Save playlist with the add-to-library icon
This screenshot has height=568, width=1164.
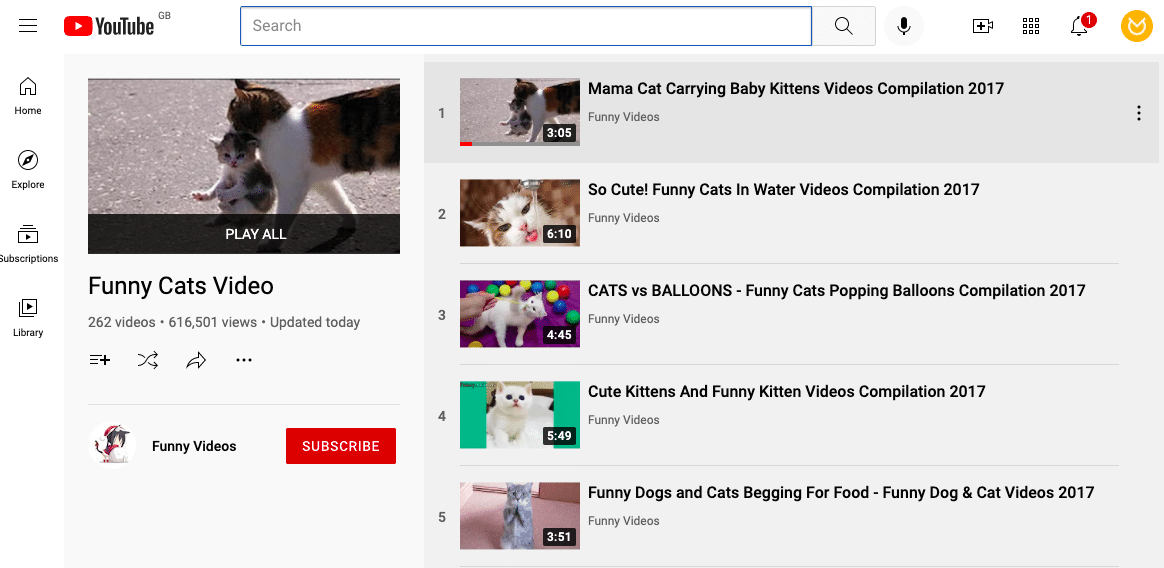click(x=99, y=360)
